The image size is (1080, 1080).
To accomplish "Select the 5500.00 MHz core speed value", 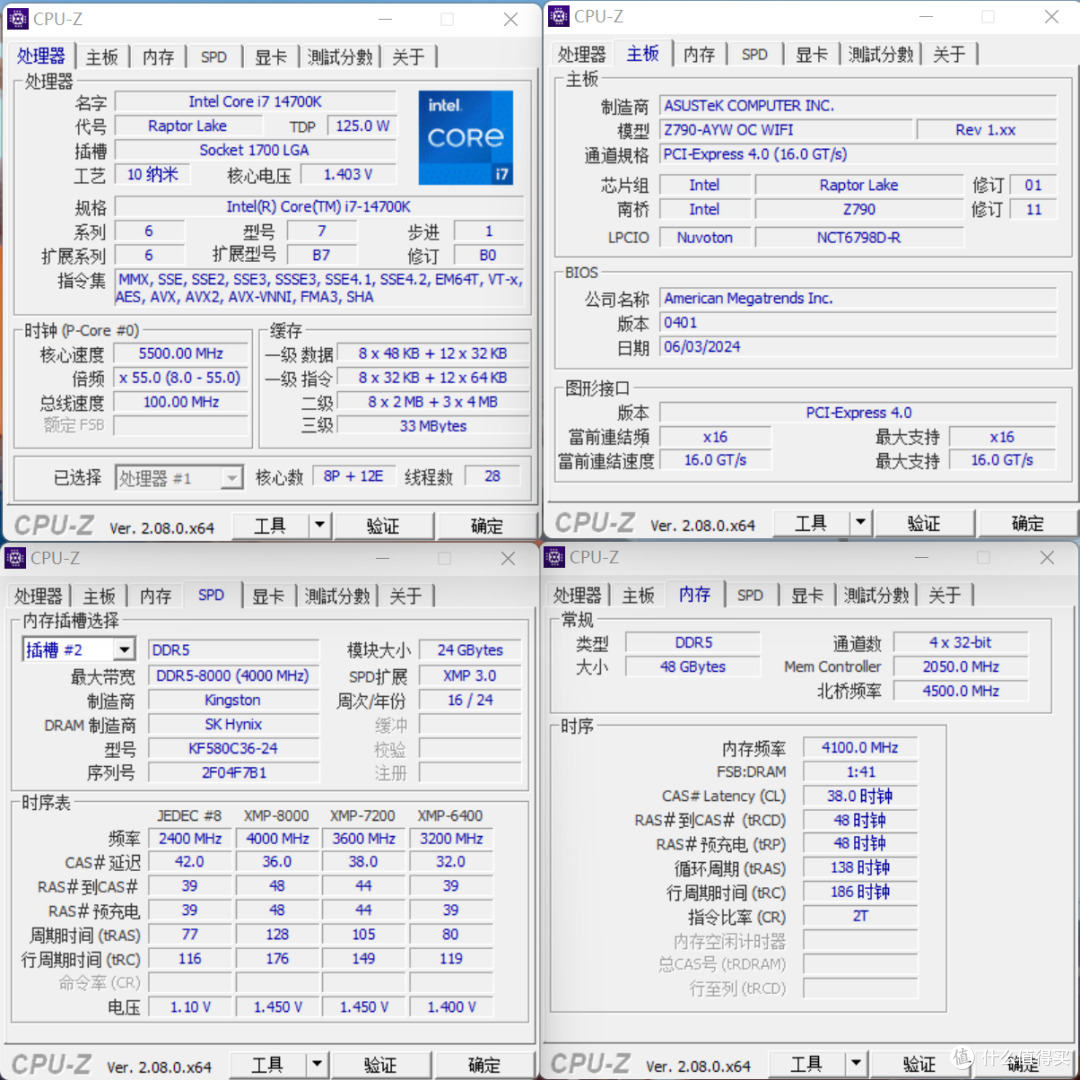I will pyautogui.click(x=181, y=353).
